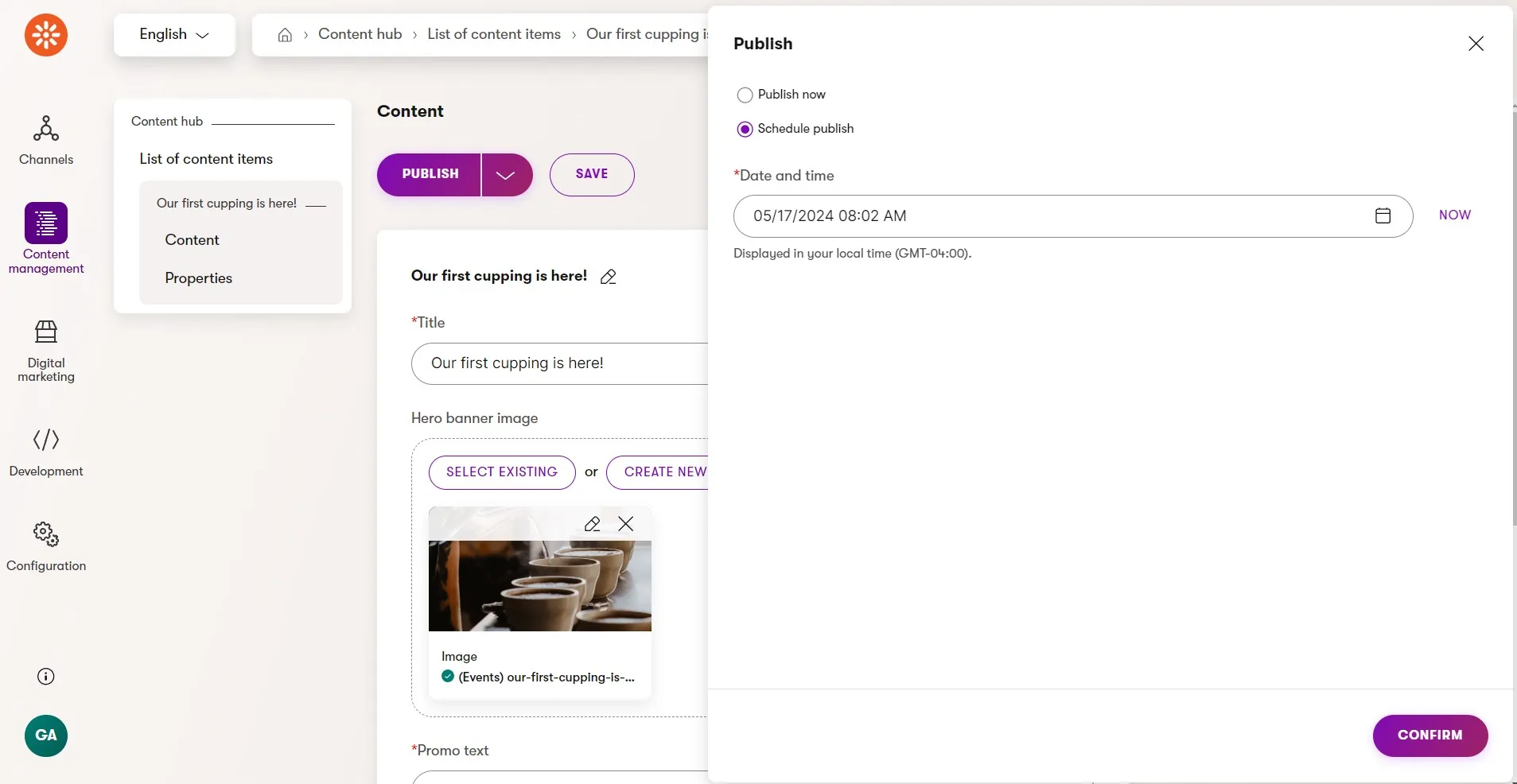Screen dimensions: 1517x784
Task: Open the calendar date picker icon
Action: click(x=1383, y=215)
